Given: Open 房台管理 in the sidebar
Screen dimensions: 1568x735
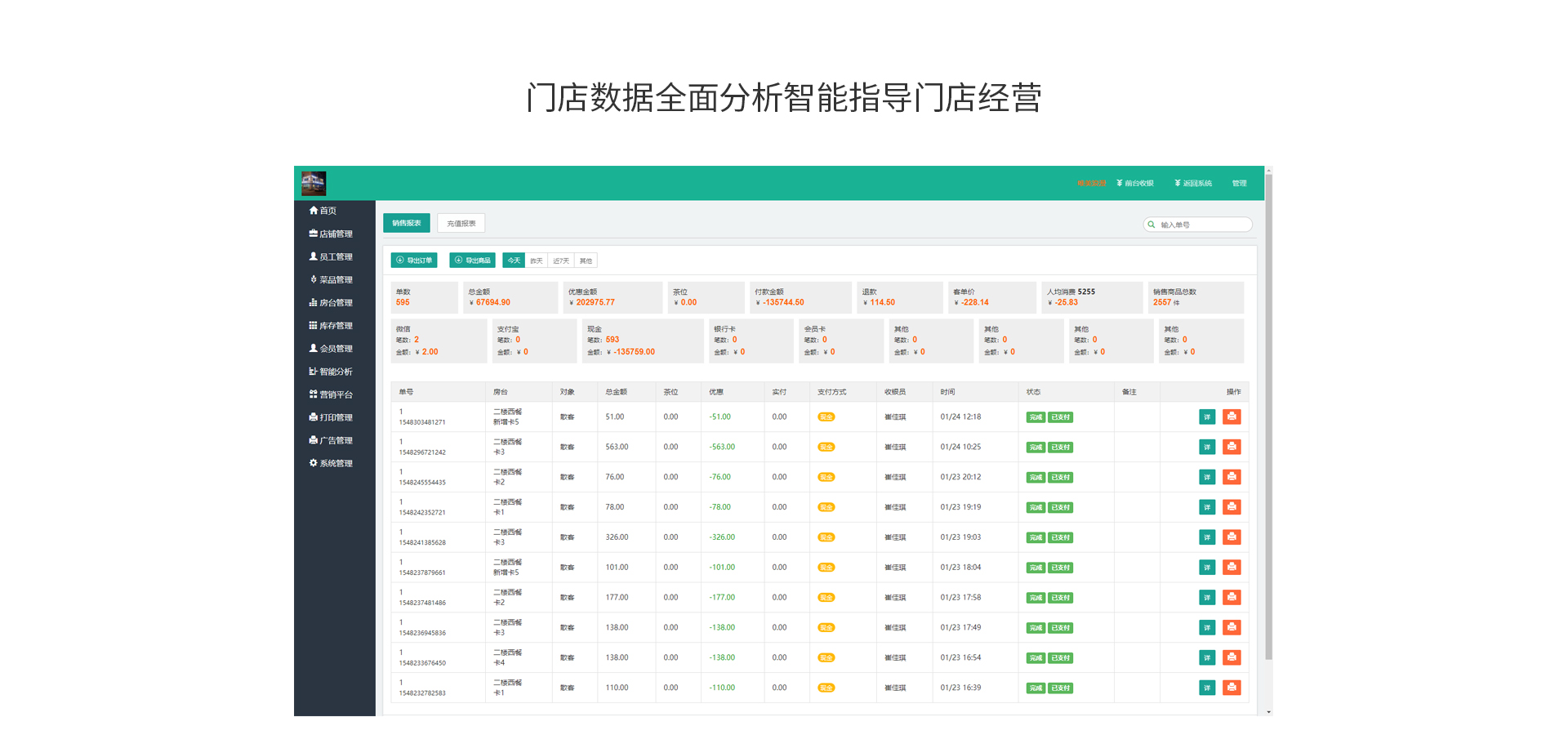Looking at the screenshot, I should (x=331, y=302).
